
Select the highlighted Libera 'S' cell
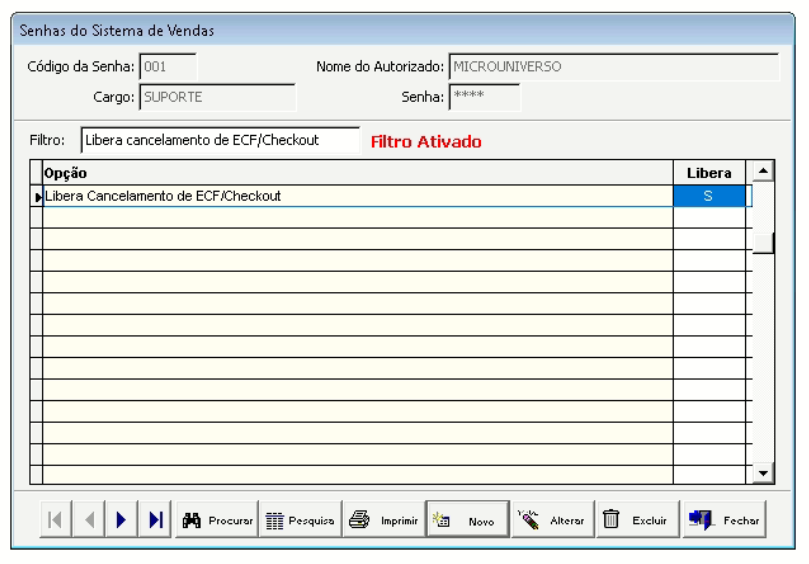709,196
